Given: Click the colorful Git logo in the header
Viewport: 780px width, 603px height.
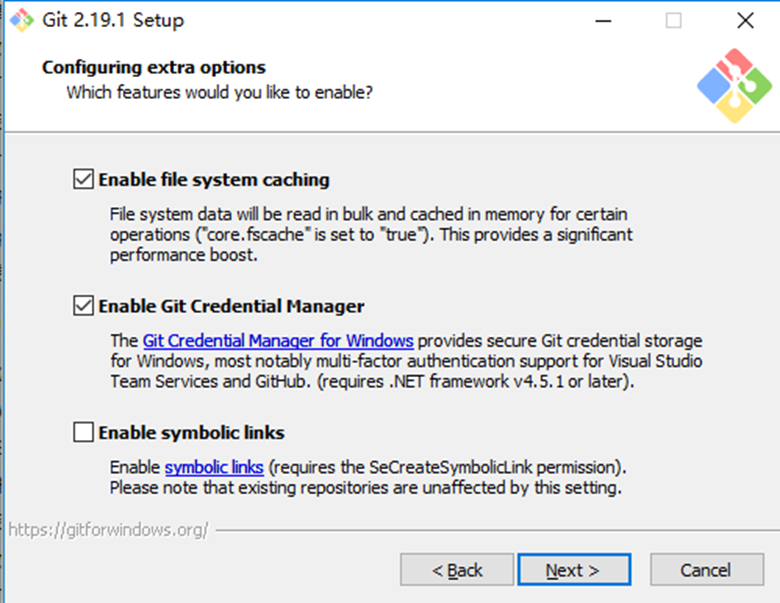Looking at the screenshot, I should [735, 86].
